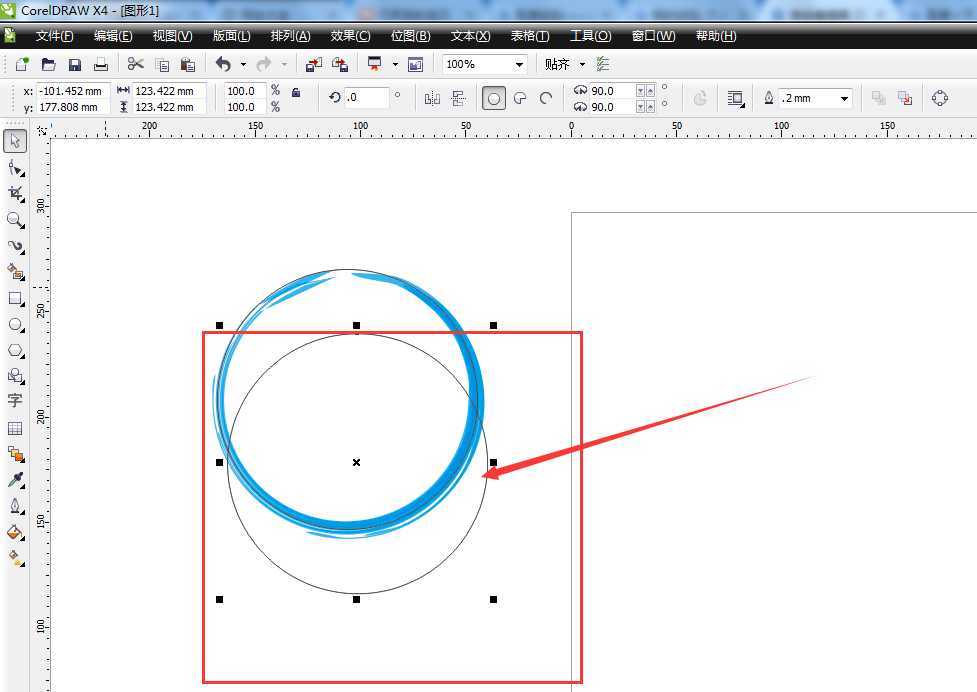Select the Text tool (字)

[15, 401]
